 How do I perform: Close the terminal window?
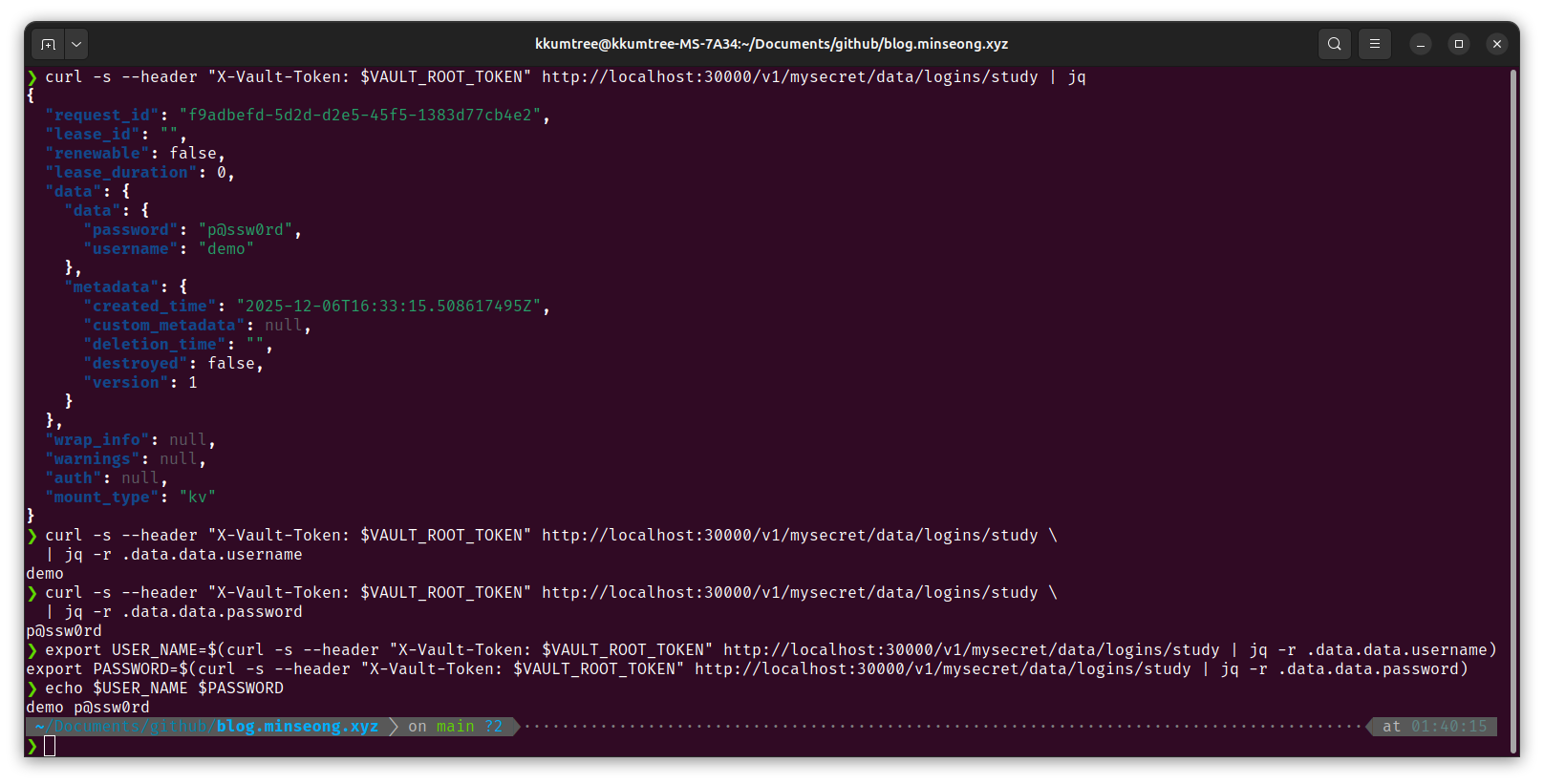1497,44
